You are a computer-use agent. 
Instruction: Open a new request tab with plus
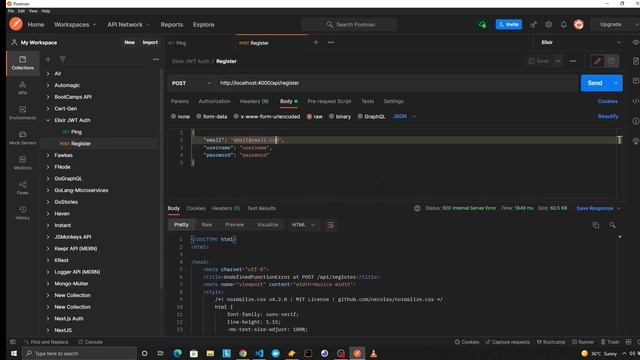pos(316,42)
